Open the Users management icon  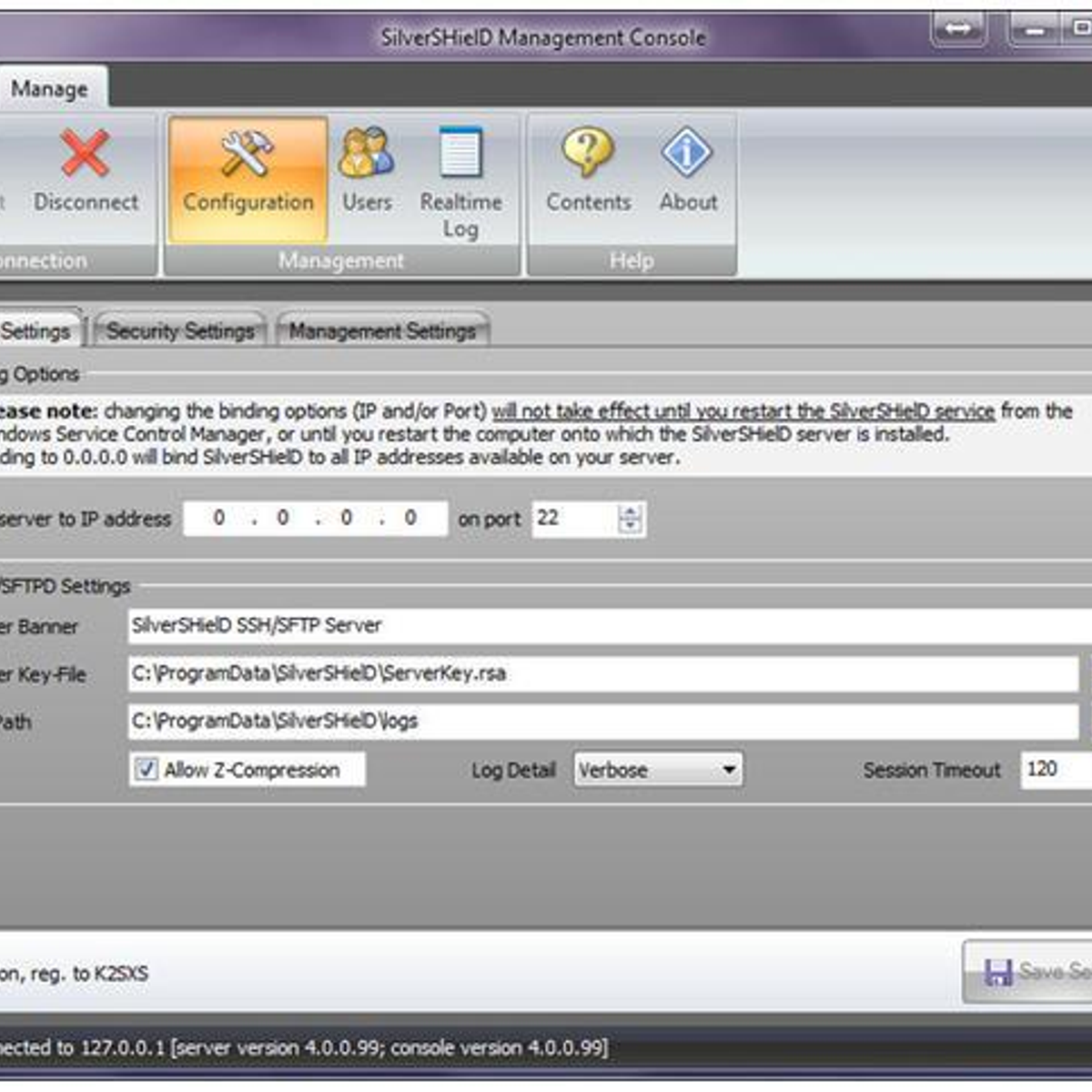[367, 152]
